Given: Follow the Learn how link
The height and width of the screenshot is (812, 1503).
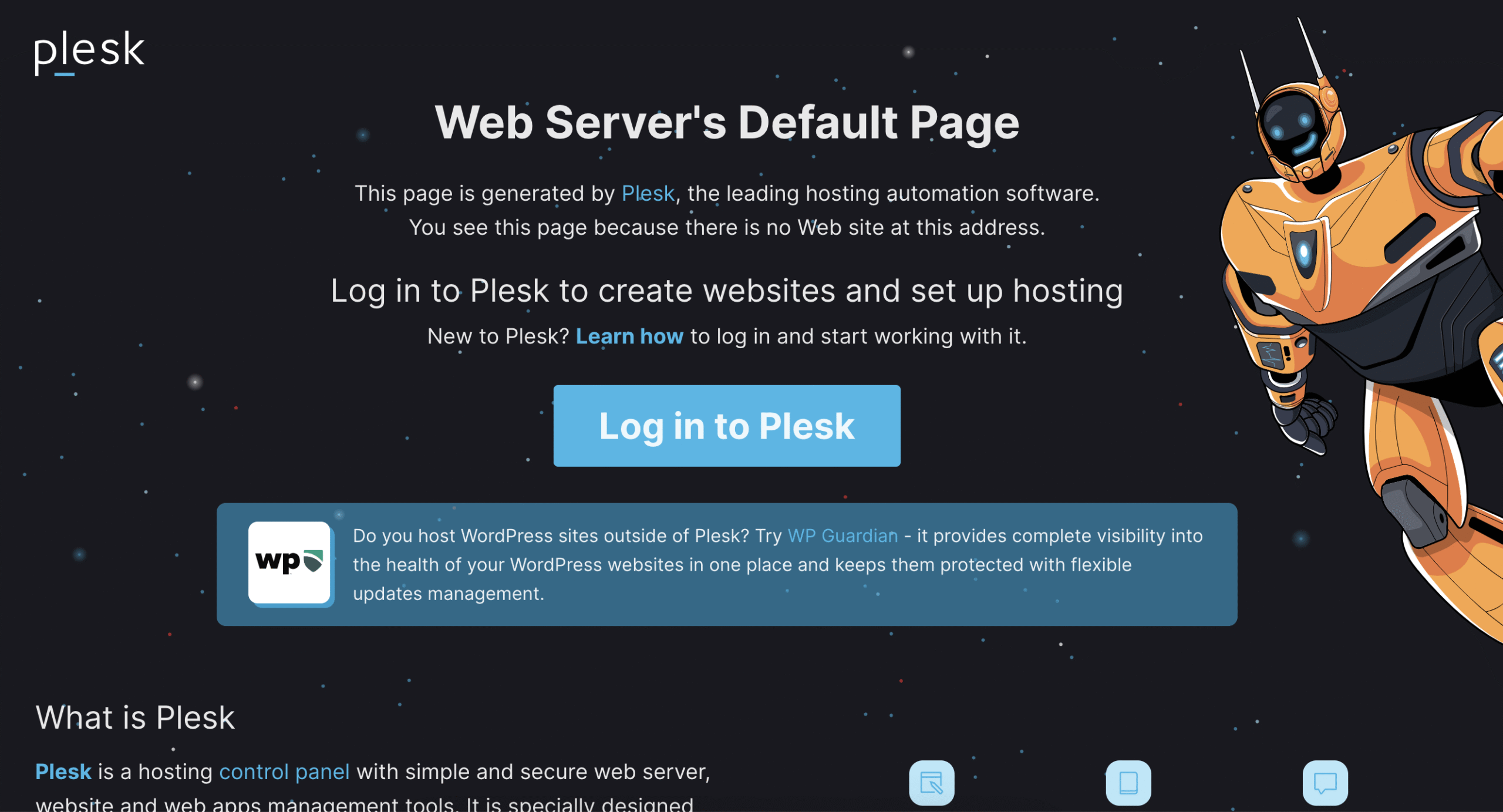Looking at the screenshot, I should tap(629, 336).
